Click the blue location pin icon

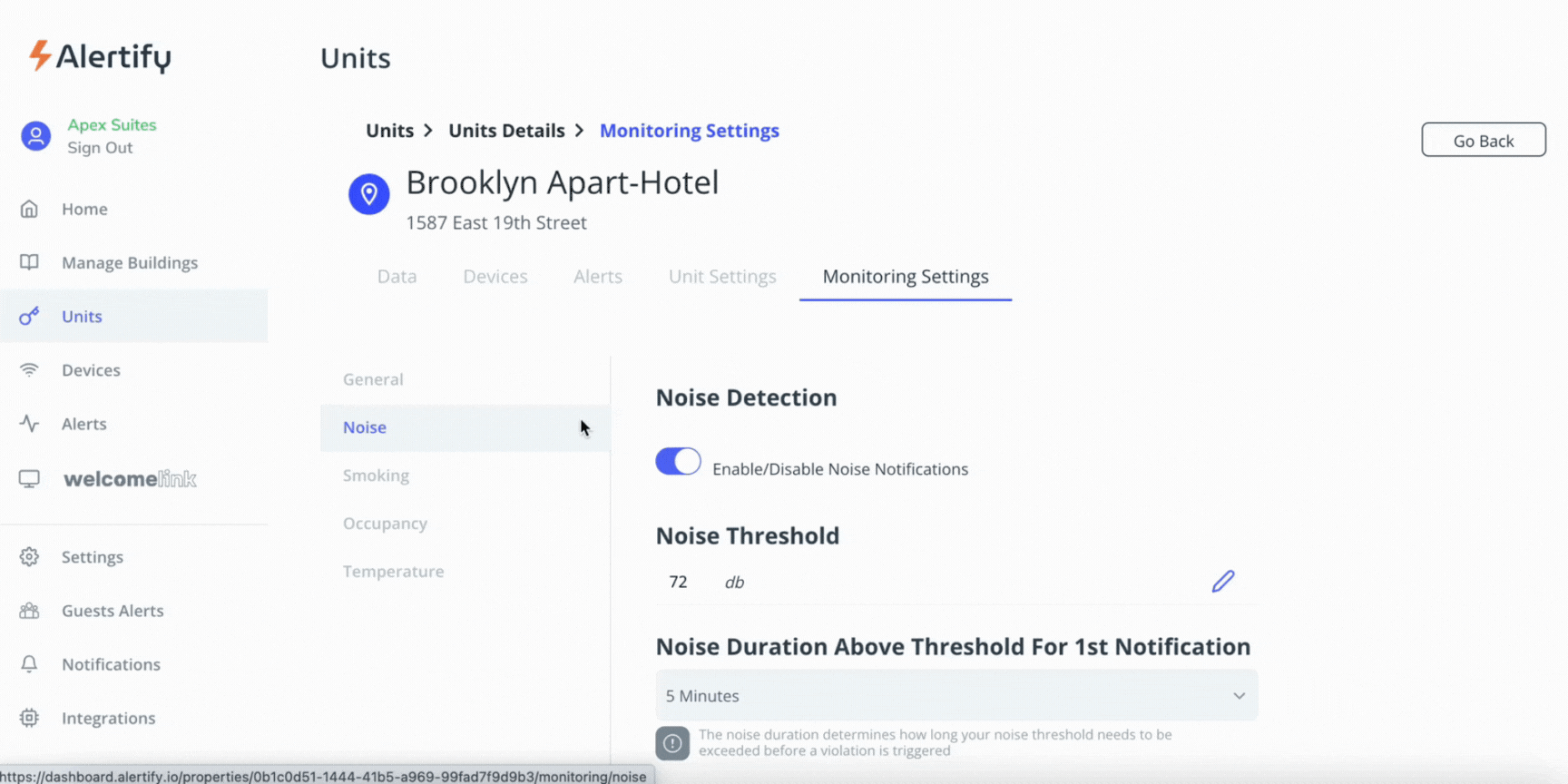368,194
